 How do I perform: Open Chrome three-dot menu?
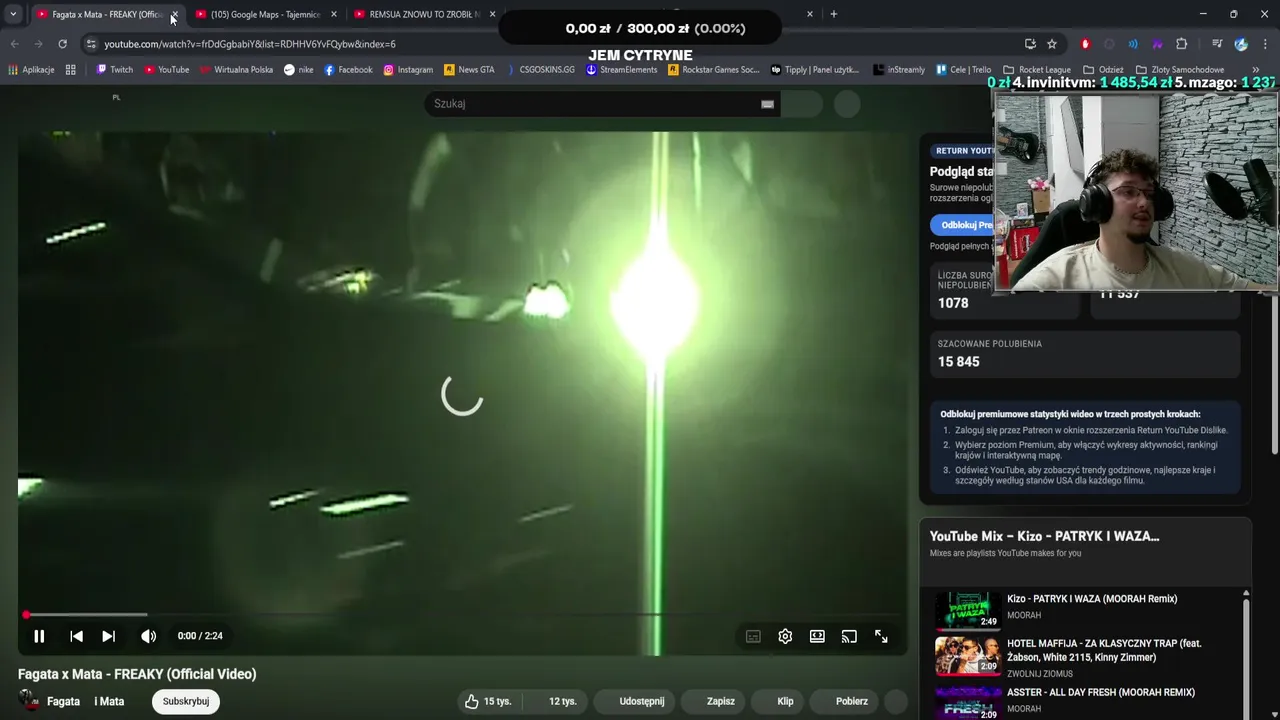pyautogui.click(x=1266, y=44)
